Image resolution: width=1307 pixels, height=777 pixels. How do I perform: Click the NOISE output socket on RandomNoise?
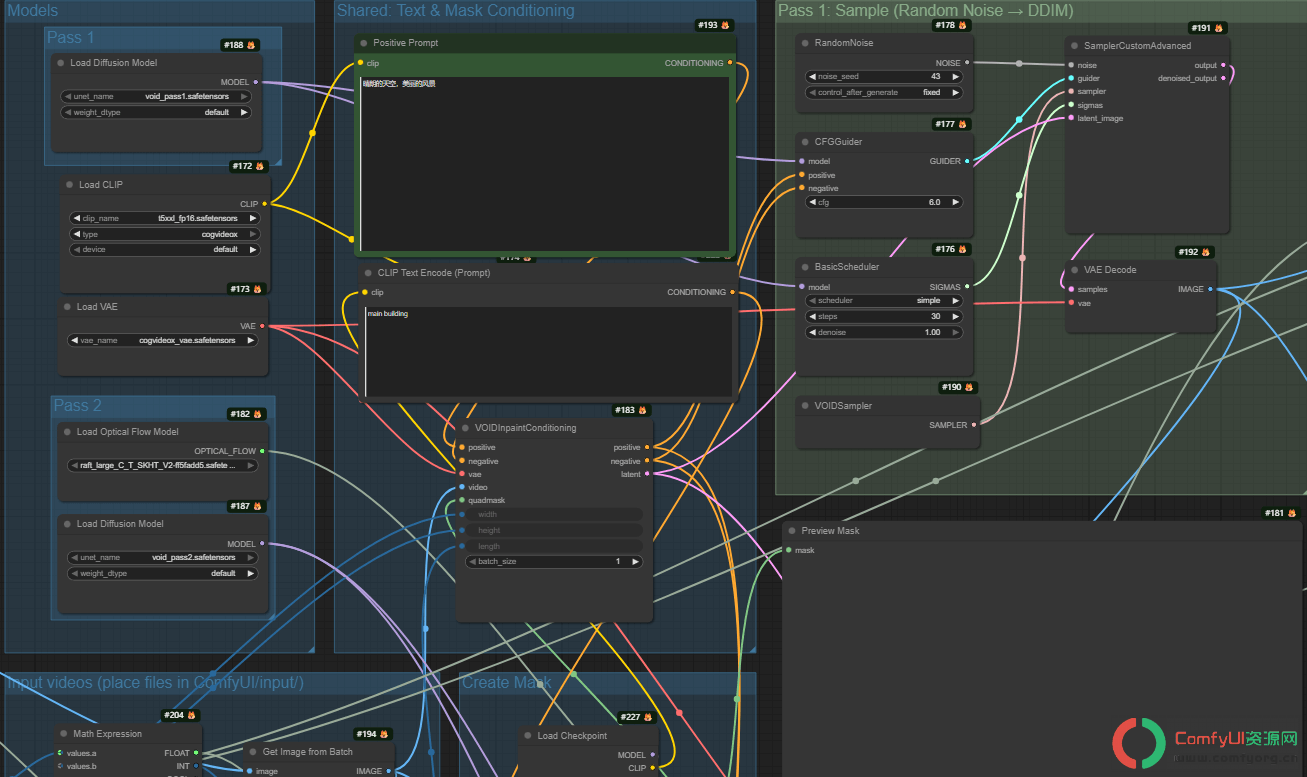967,63
